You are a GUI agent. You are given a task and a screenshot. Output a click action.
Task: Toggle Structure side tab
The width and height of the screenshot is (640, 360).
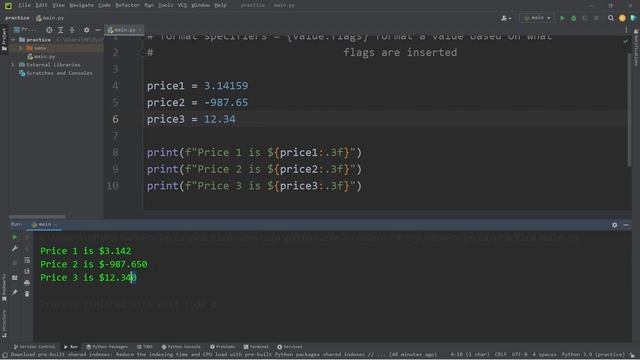coord(4,324)
